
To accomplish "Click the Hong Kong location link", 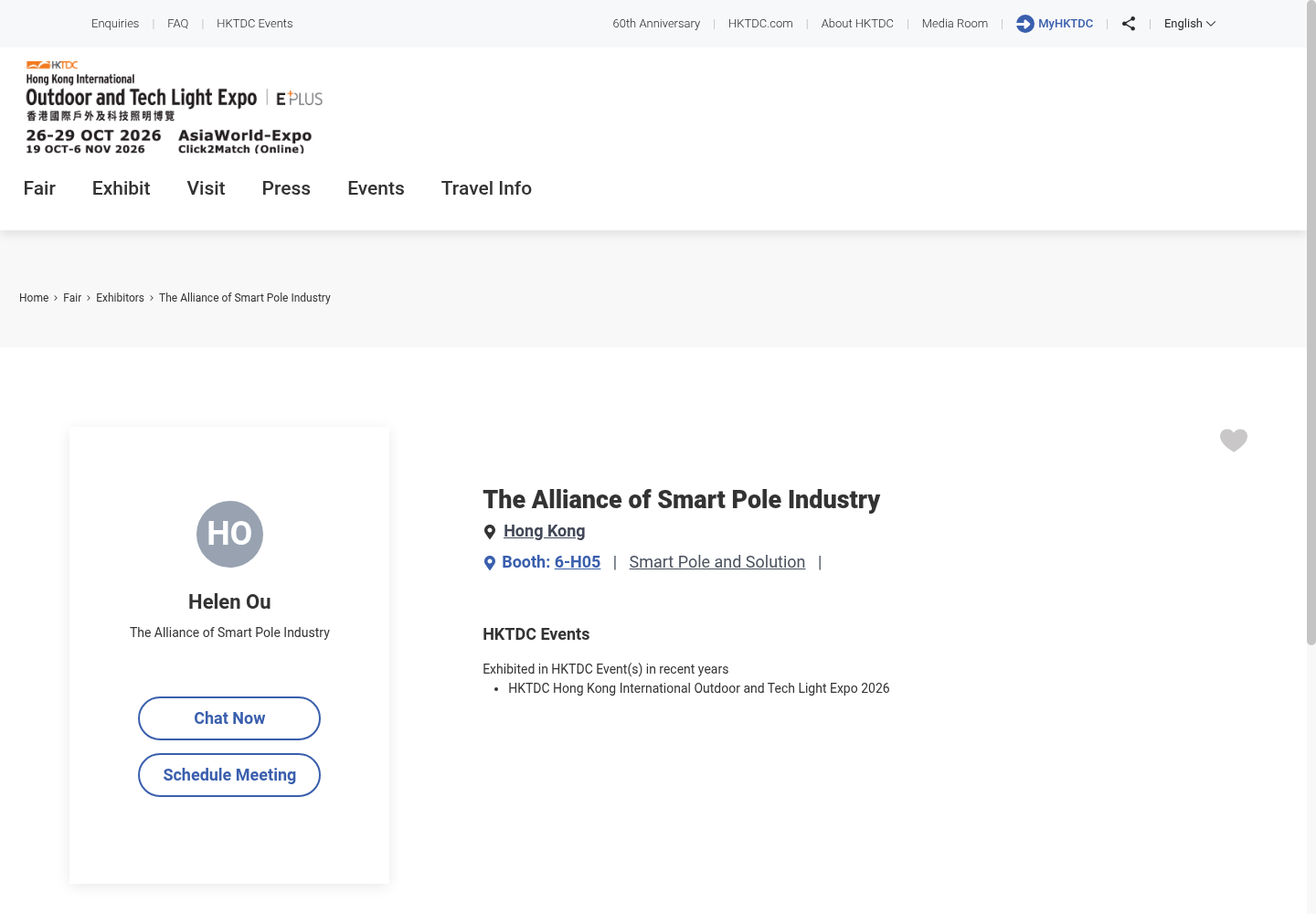I will click(x=544, y=531).
